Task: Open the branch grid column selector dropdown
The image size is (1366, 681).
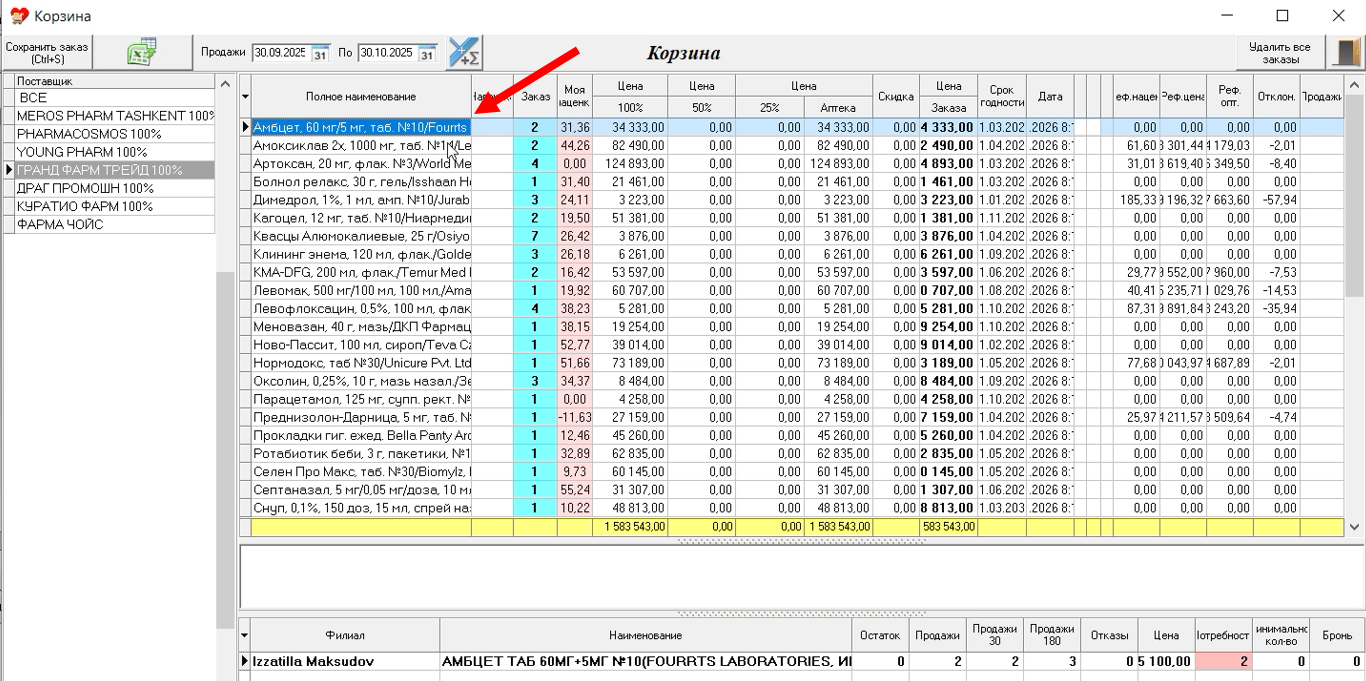Action: coord(246,635)
